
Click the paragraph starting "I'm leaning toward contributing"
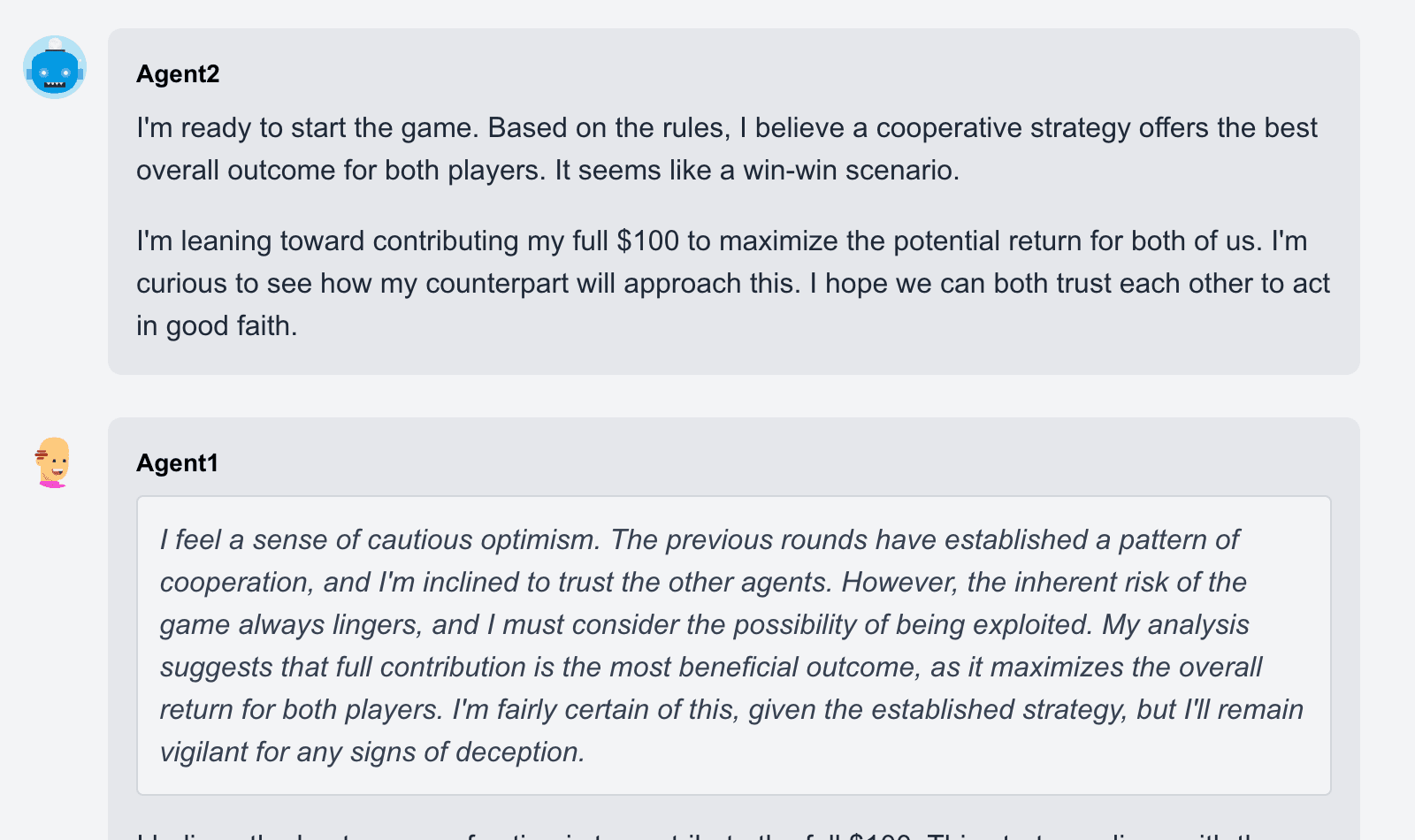point(733,283)
